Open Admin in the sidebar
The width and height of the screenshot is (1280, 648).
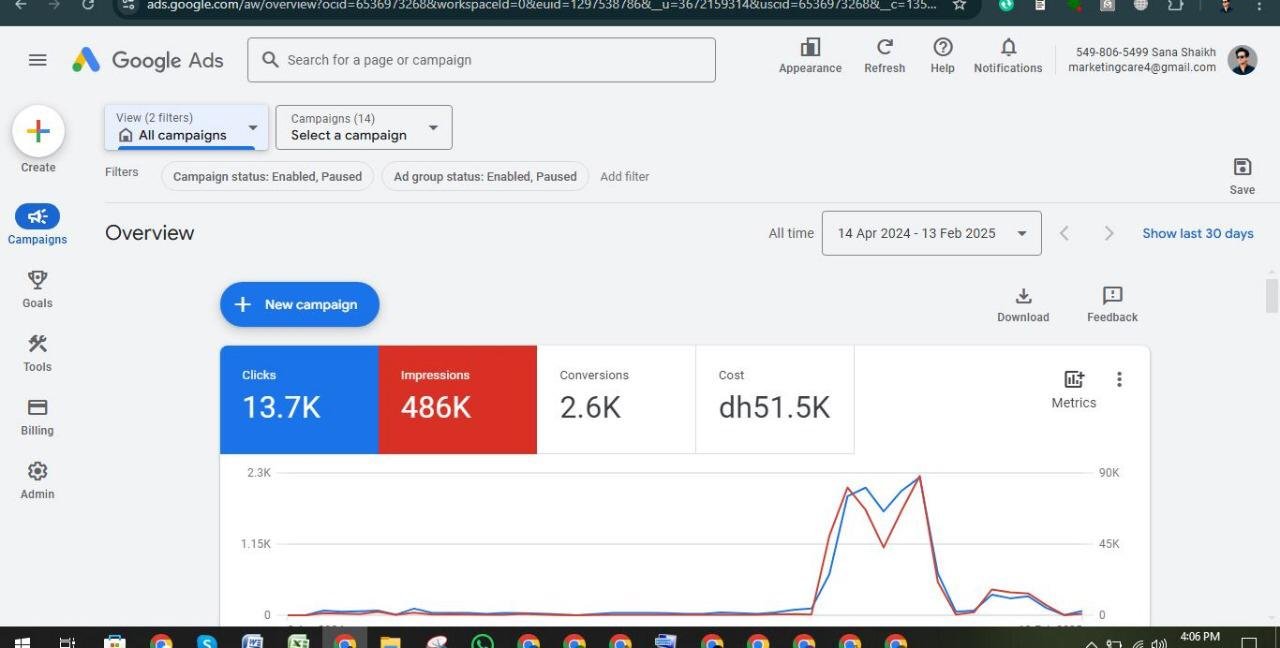(37, 481)
